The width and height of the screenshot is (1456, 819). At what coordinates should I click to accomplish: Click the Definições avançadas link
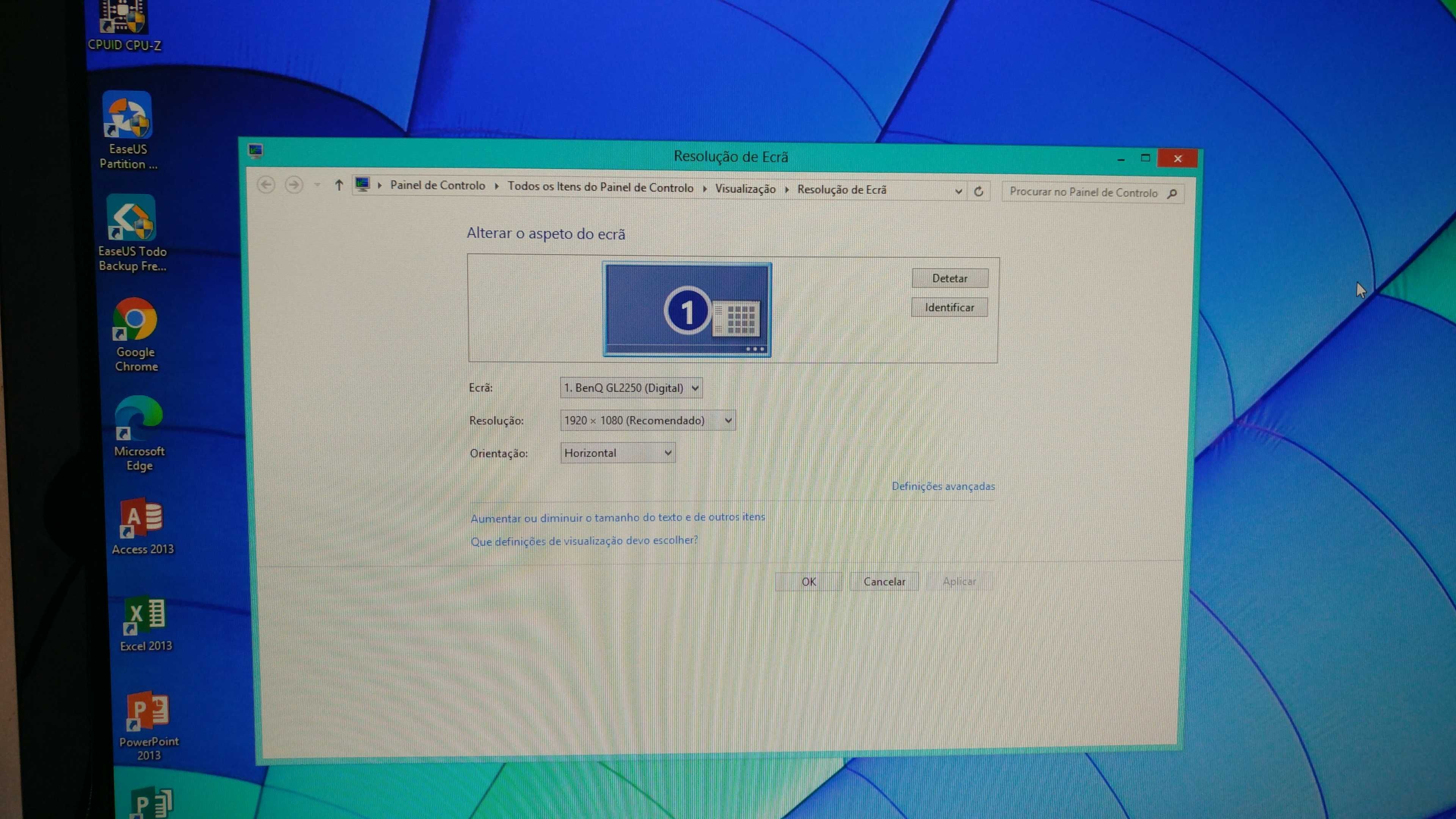[943, 486]
